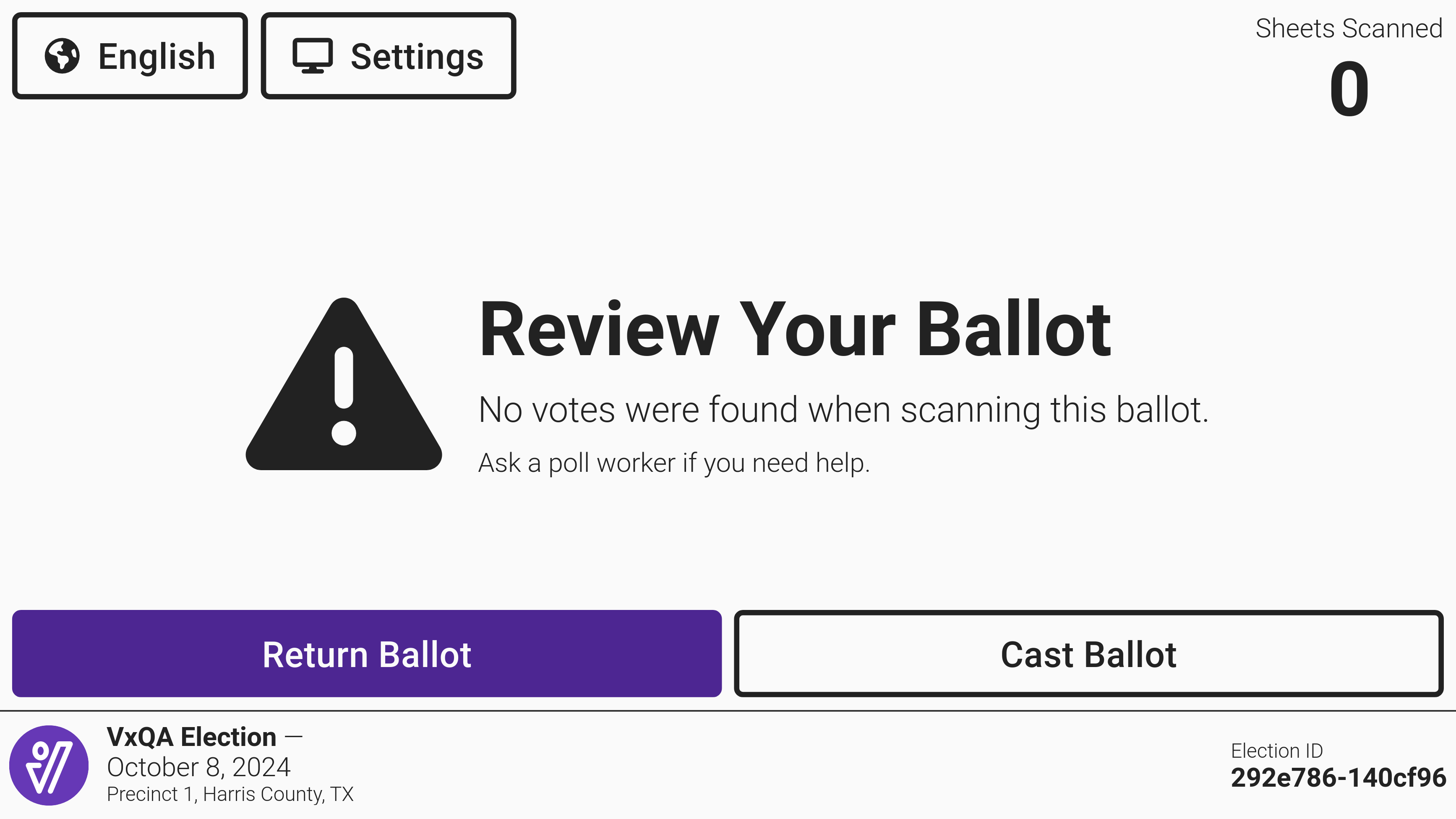The image size is (1456, 819).
Task: Click the monitor icon beside Settings
Action: [312, 56]
